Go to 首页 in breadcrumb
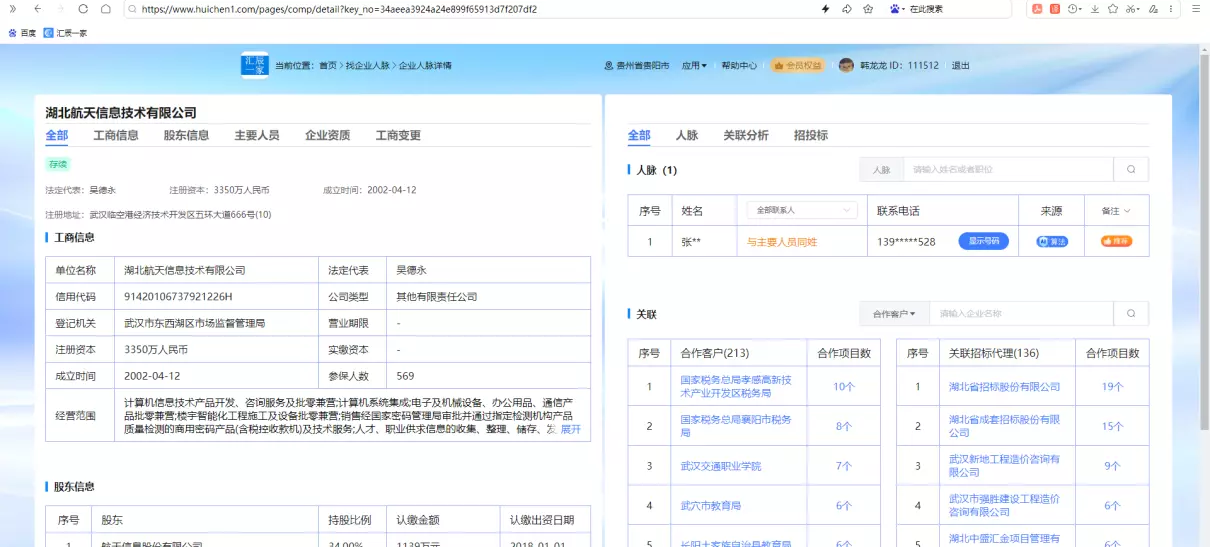Image resolution: width=1210 pixels, height=547 pixels. (328, 65)
